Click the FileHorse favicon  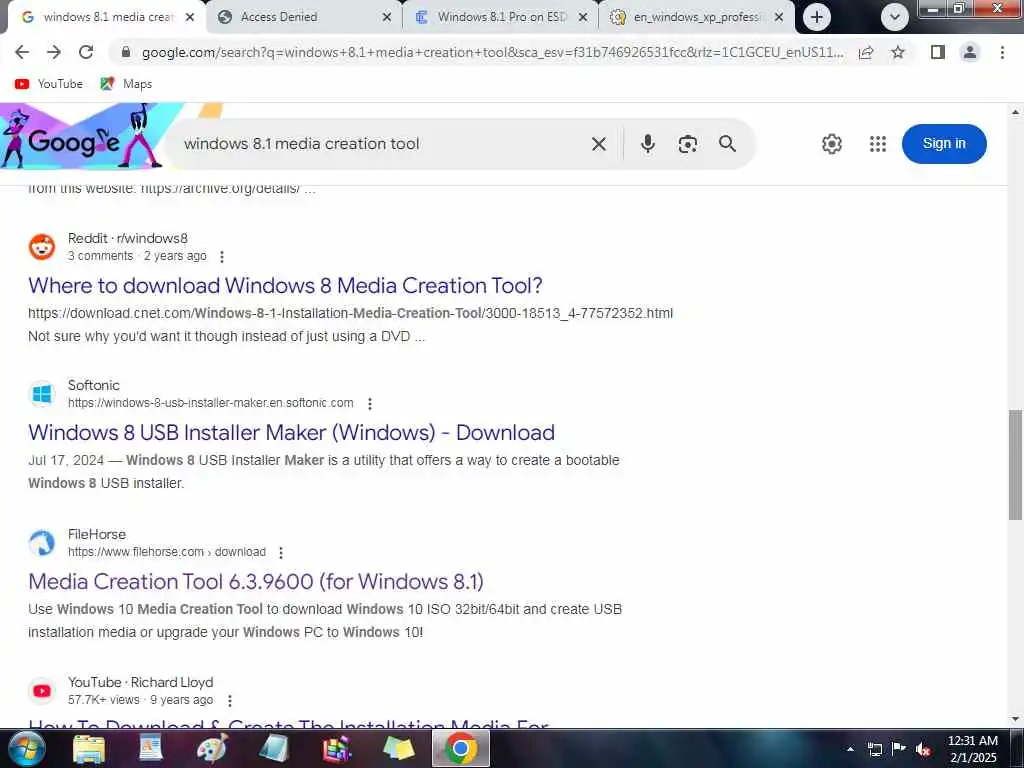point(42,543)
